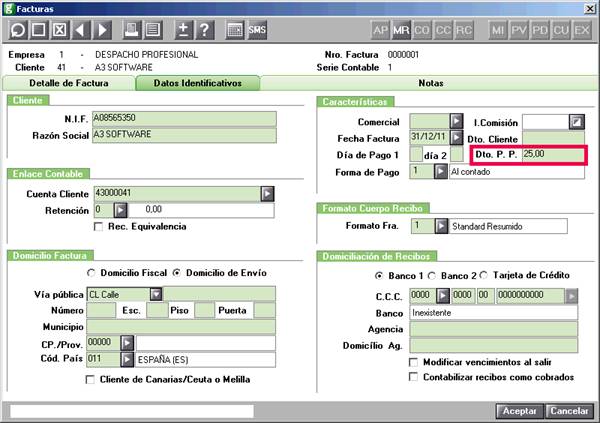Open Fecha Factura date picker arrow
600x423 pixels.
point(456,137)
